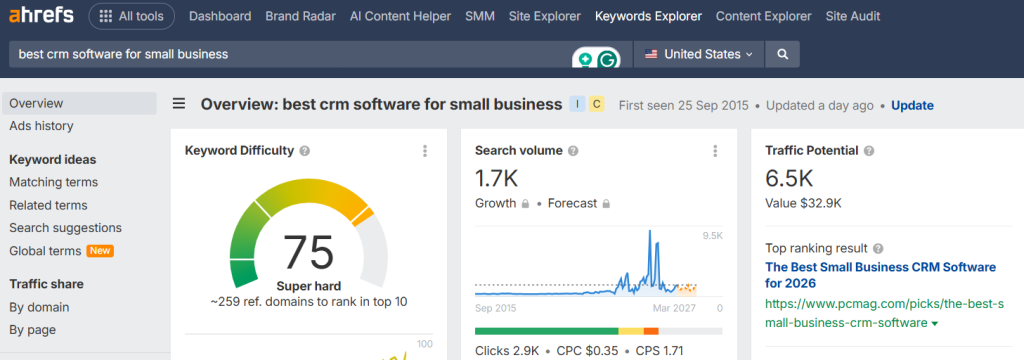Viewport: 1024px width, 360px height.
Task: Go to Dashboard
Action: point(220,16)
